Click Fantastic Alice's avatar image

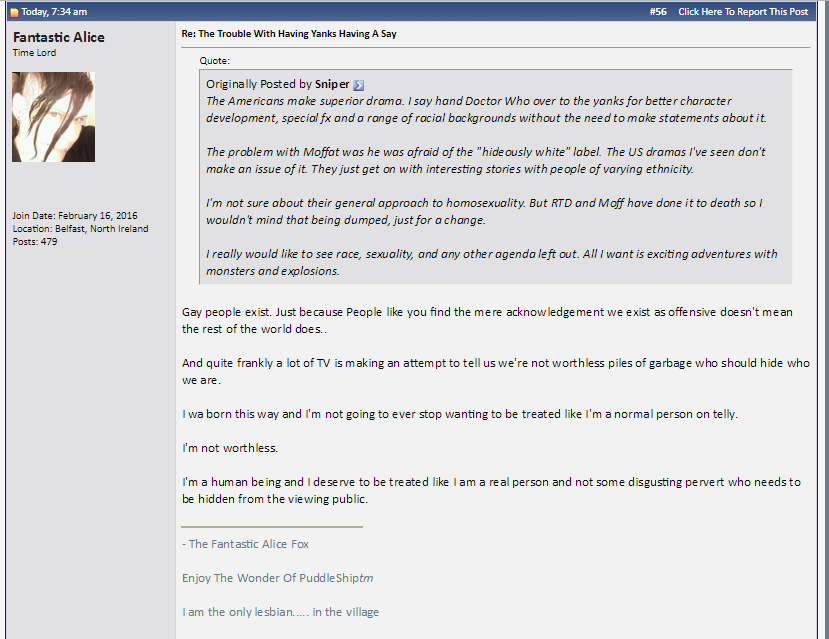tap(53, 117)
